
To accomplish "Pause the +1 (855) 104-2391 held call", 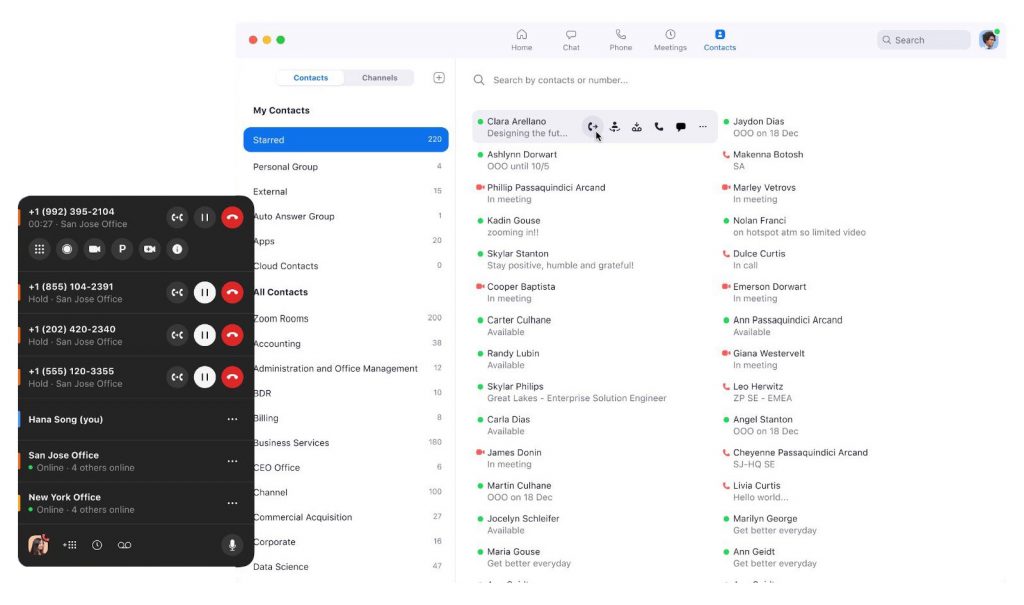I will pos(204,293).
